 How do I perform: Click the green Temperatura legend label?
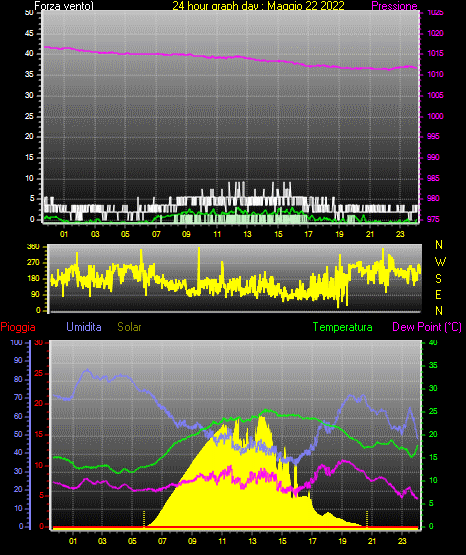pyautogui.click(x=343, y=327)
